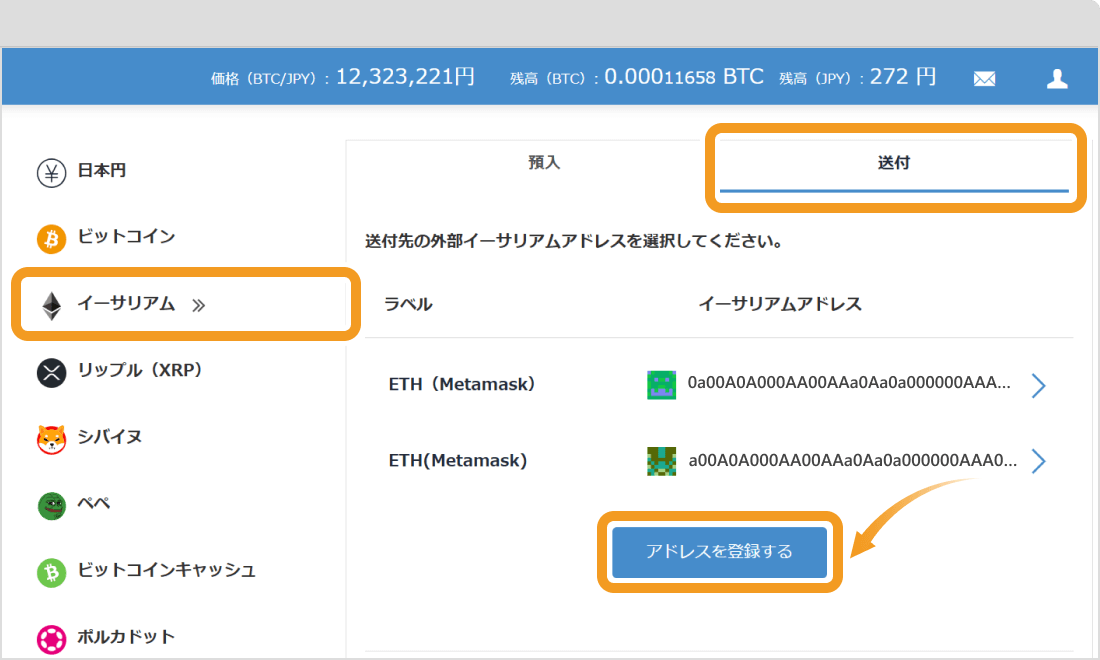The height and width of the screenshot is (660, 1100).
Task: Switch to the 送付 tab
Action: pos(894,163)
